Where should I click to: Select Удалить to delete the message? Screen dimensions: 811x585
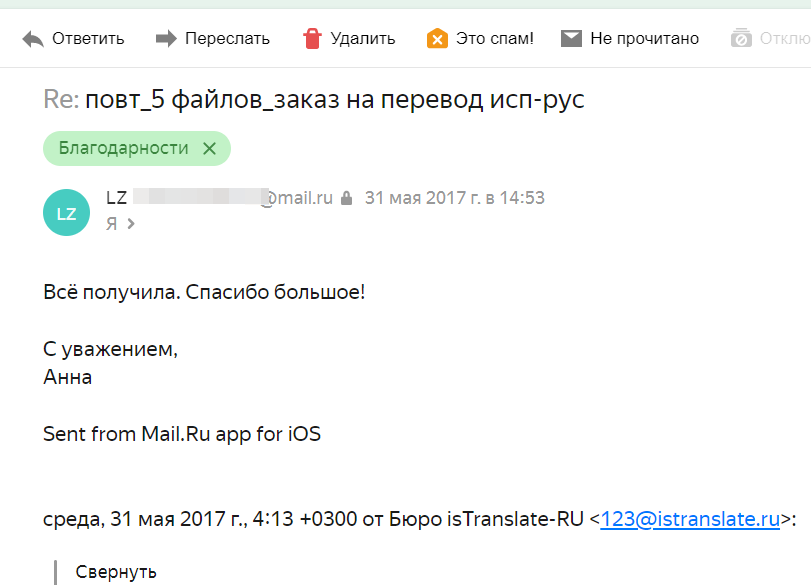click(363, 38)
